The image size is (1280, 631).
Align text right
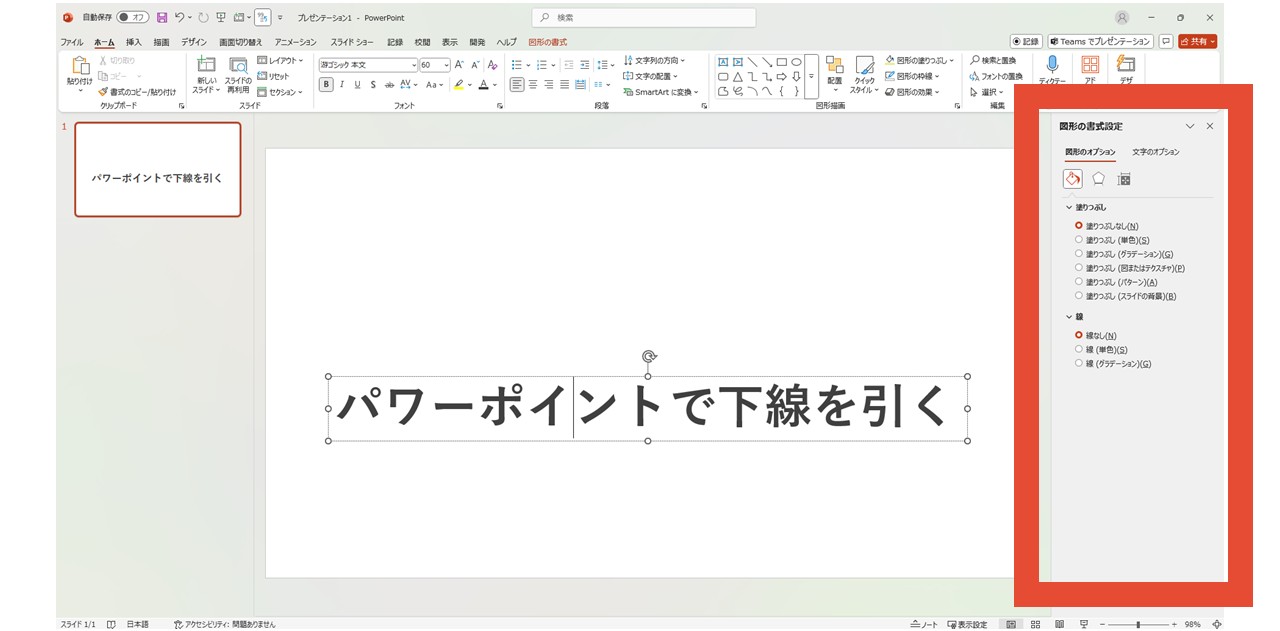(549, 85)
